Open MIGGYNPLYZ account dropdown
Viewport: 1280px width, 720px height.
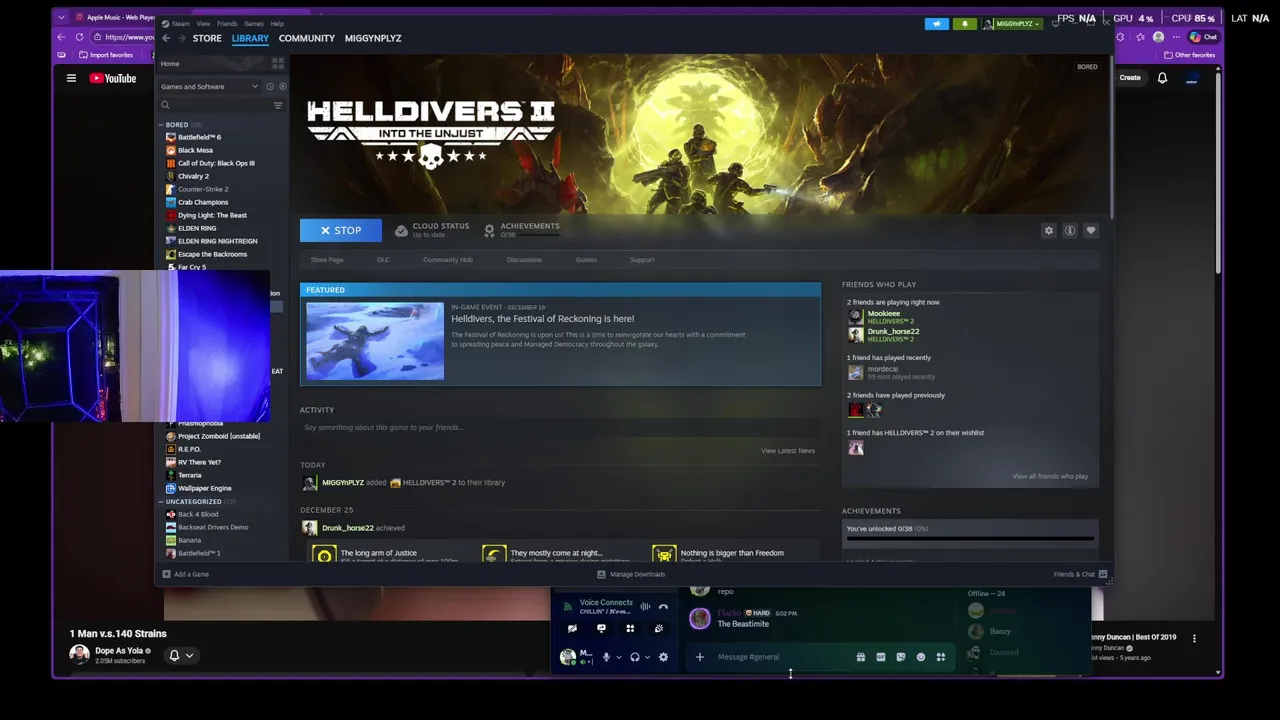[x=1012, y=24]
